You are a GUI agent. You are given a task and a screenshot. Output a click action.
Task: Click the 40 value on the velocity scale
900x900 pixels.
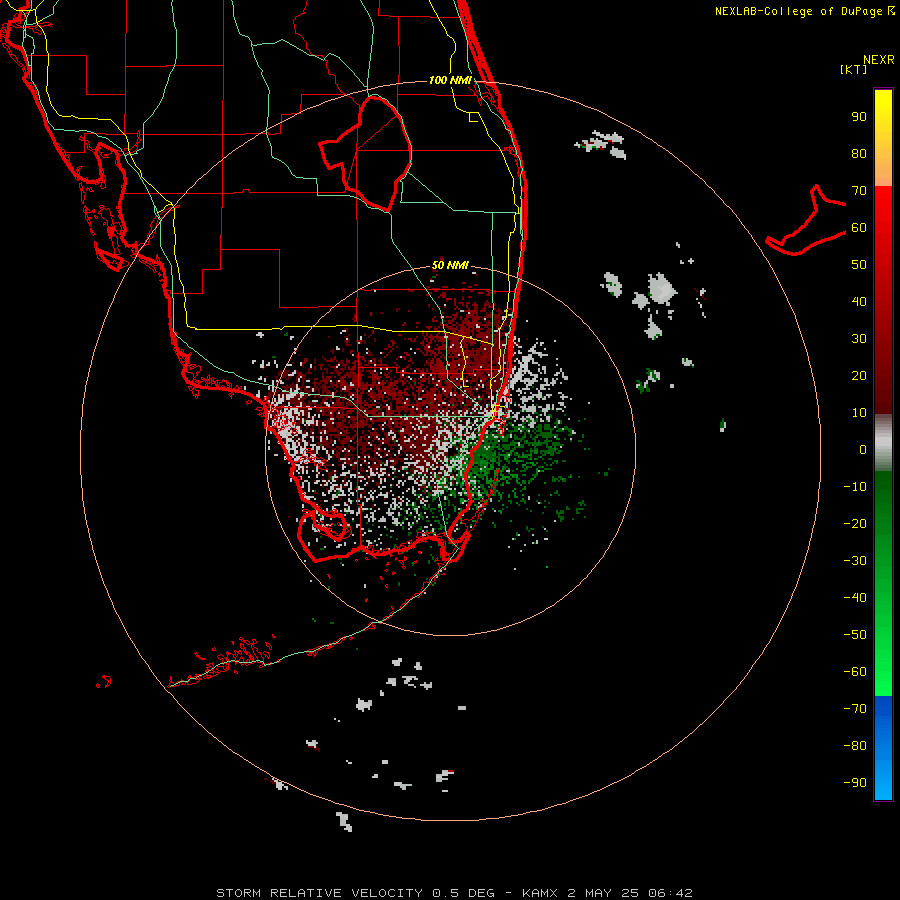click(x=859, y=302)
